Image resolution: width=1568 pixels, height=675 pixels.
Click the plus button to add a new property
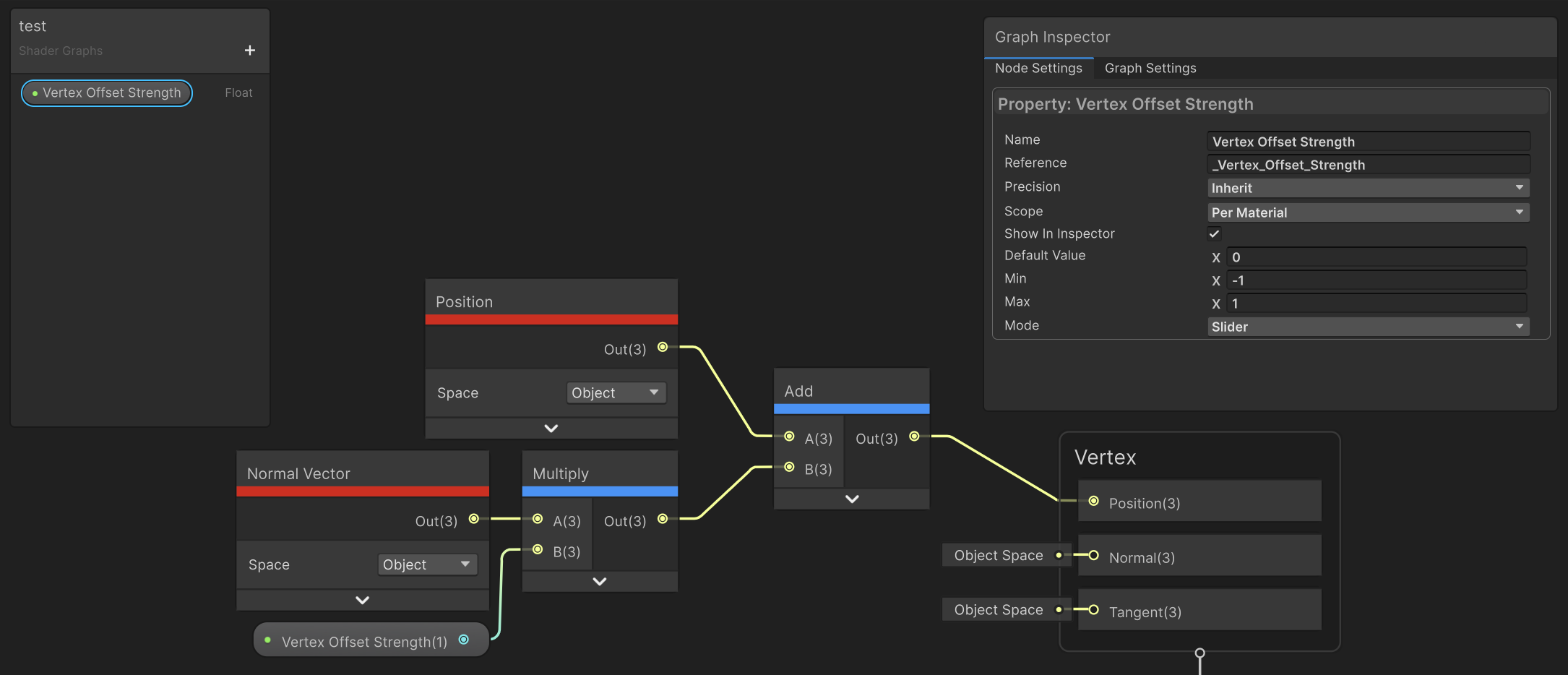(x=250, y=50)
